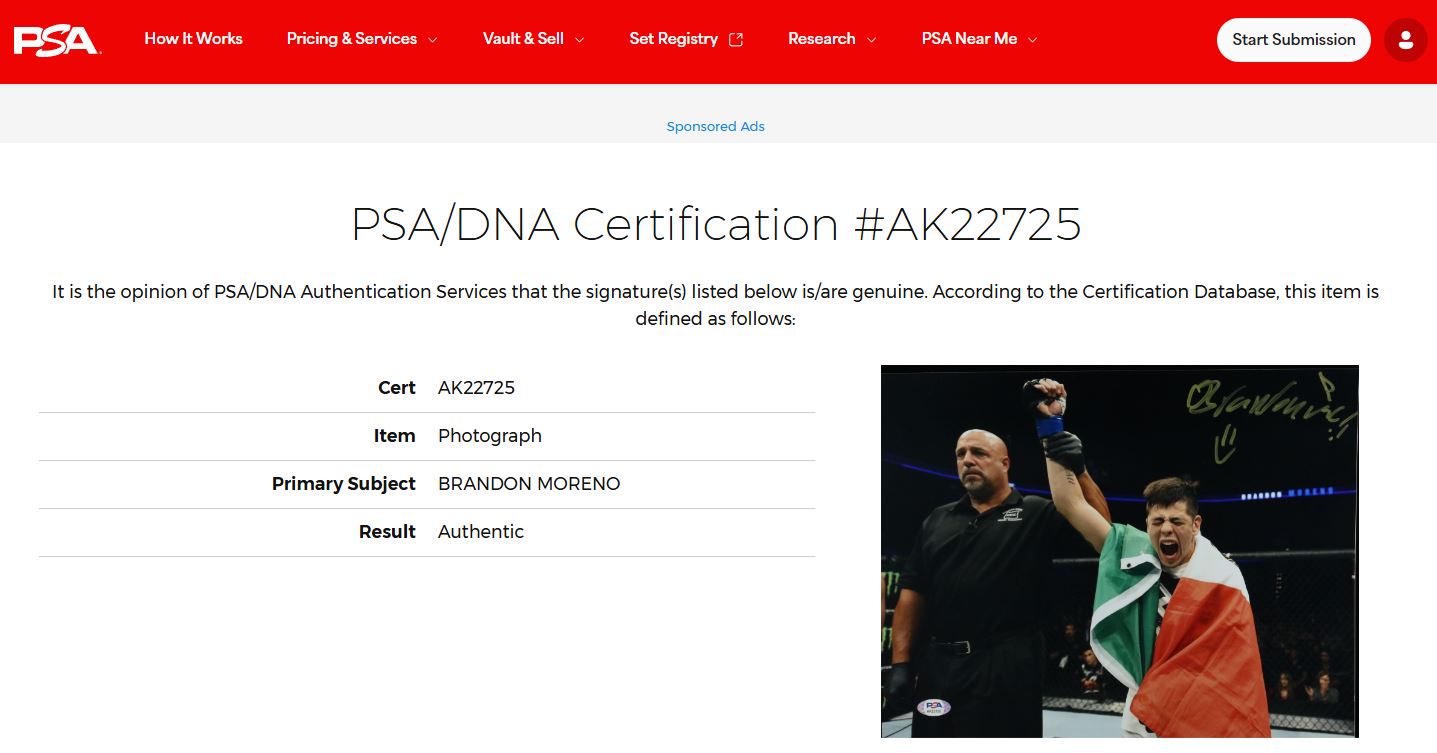
Task: Expand the PSA Near Me chevron
Action: (x=1032, y=40)
